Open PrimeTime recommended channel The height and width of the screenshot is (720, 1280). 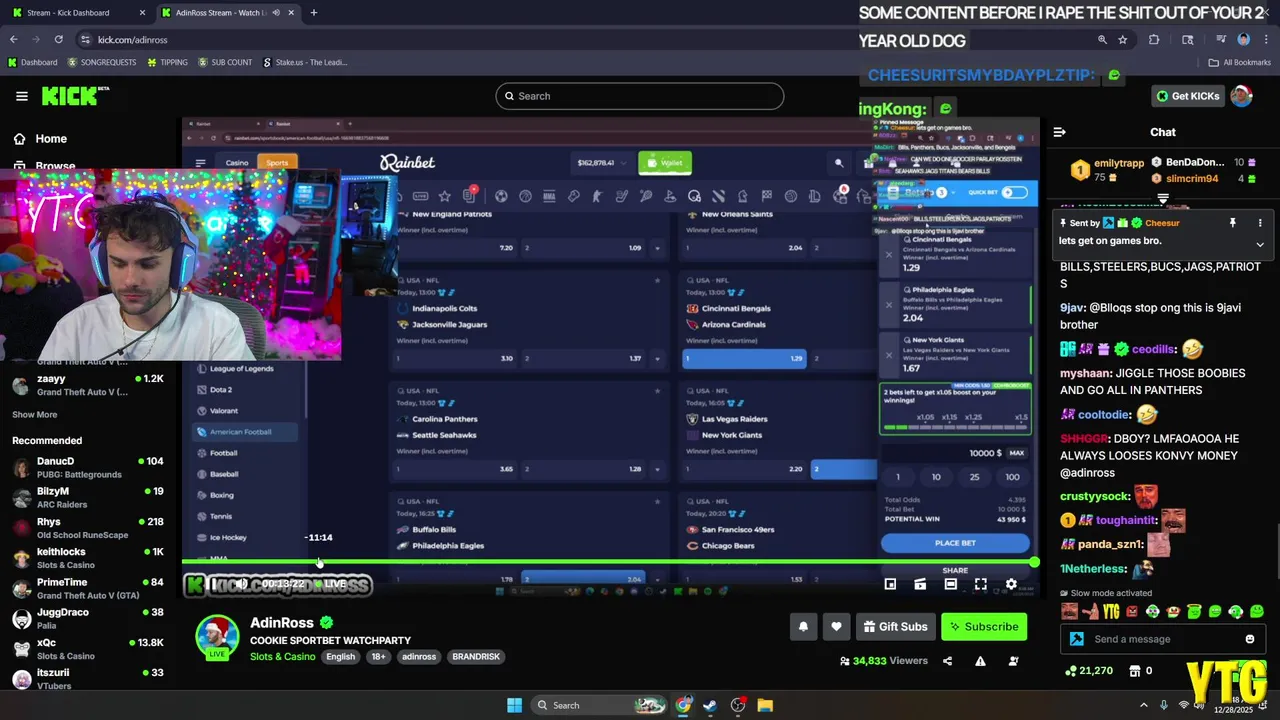[x=88, y=588]
